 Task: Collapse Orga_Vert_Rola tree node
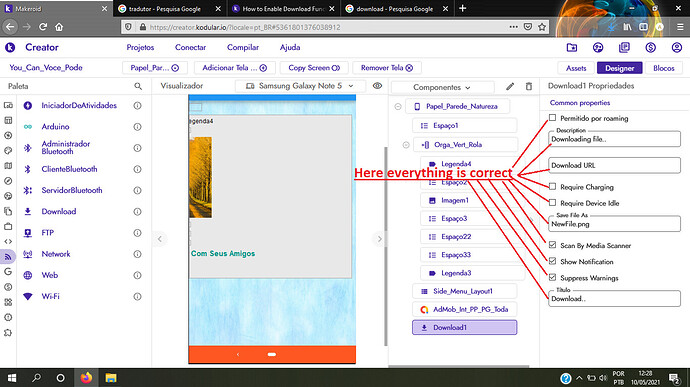click(406, 145)
